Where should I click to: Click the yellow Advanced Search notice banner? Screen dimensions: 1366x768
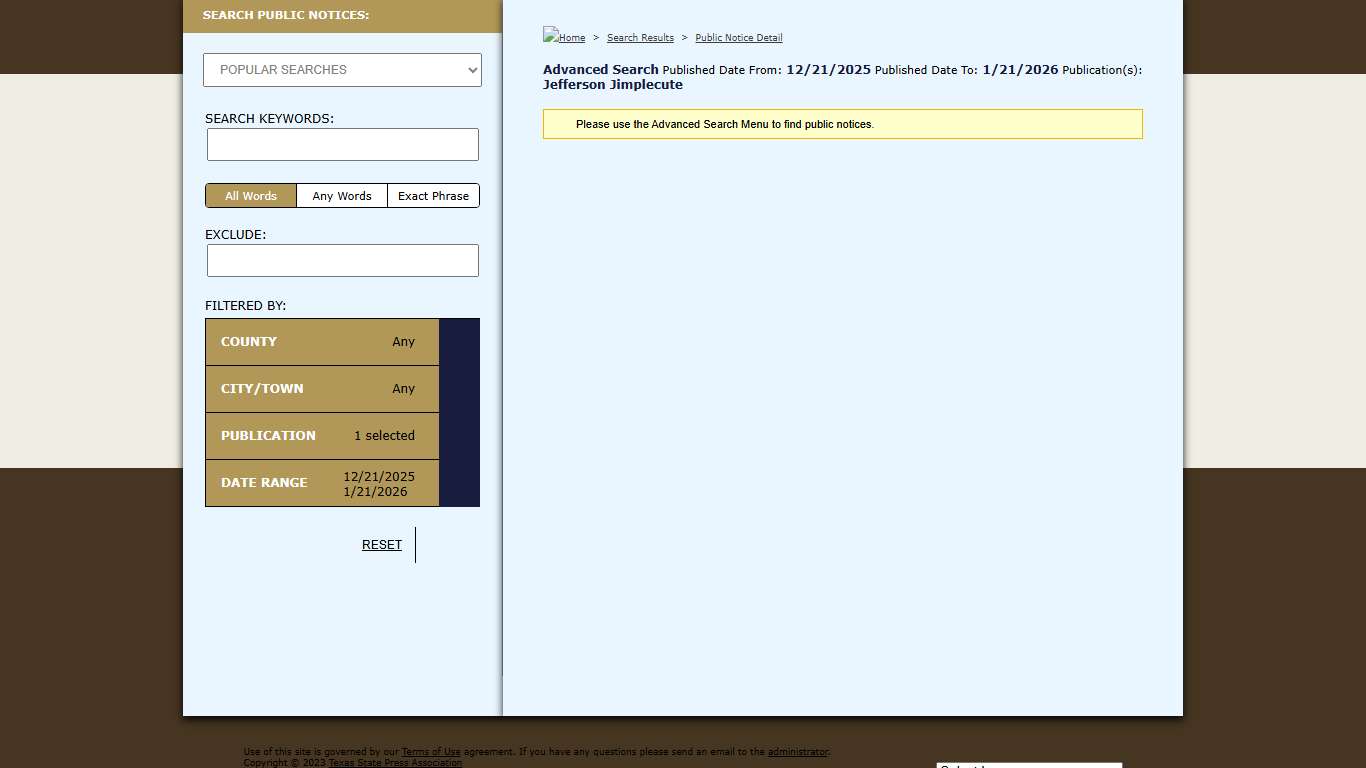point(842,124)
